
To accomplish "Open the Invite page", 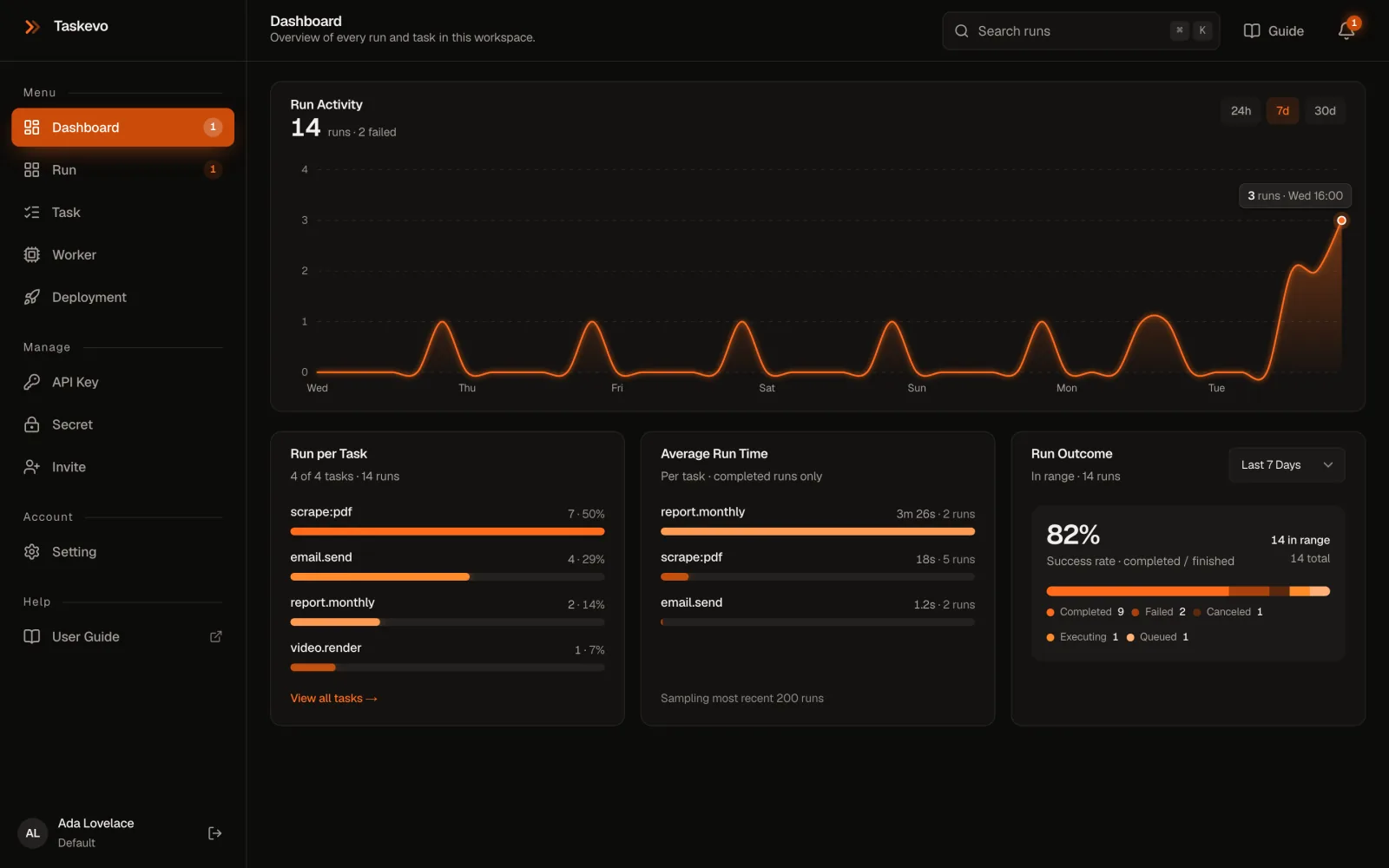I will click(122, 467).
